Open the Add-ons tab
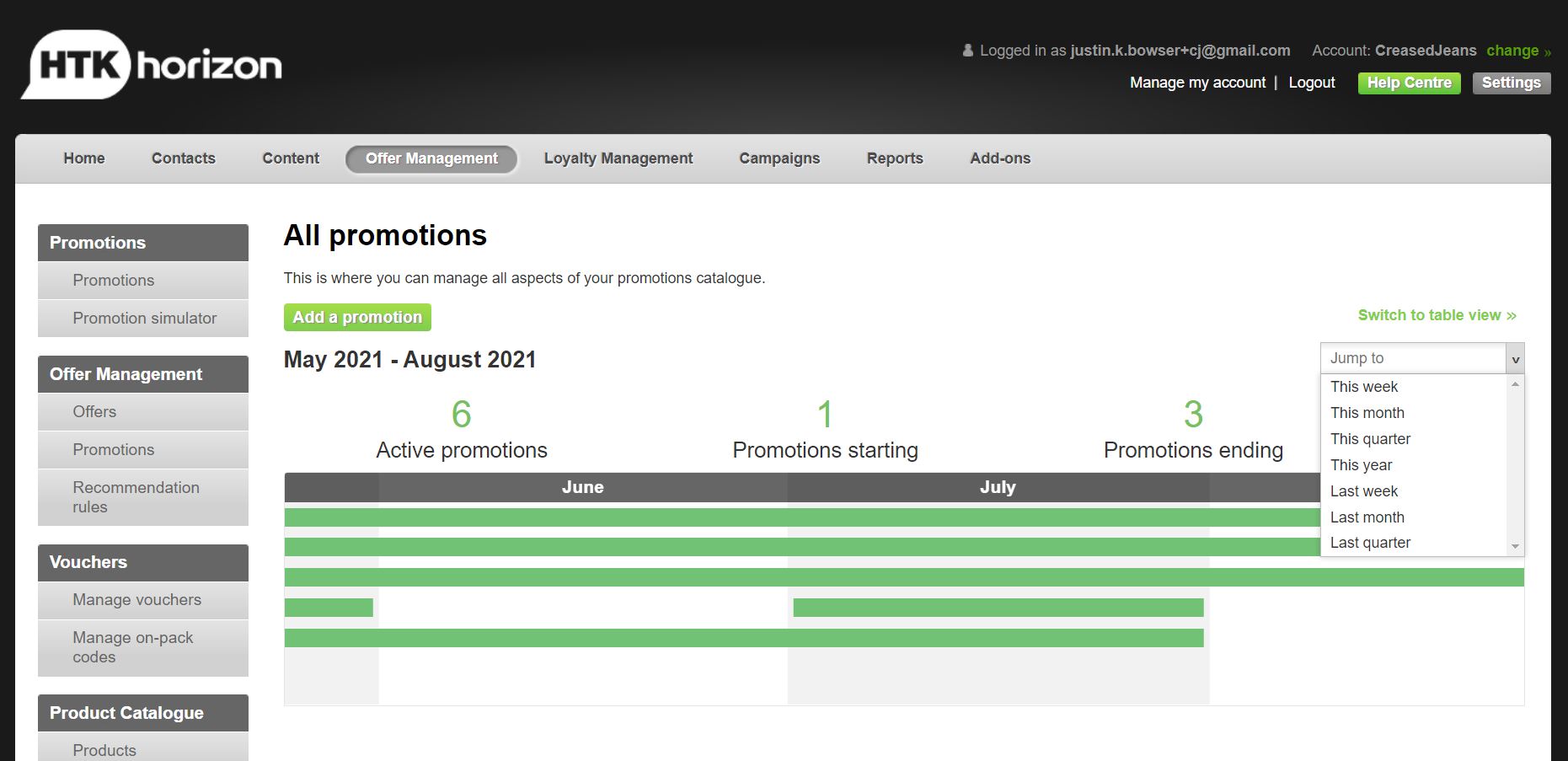Screen dimensions: 1568x761 [x=1000, y=158]
